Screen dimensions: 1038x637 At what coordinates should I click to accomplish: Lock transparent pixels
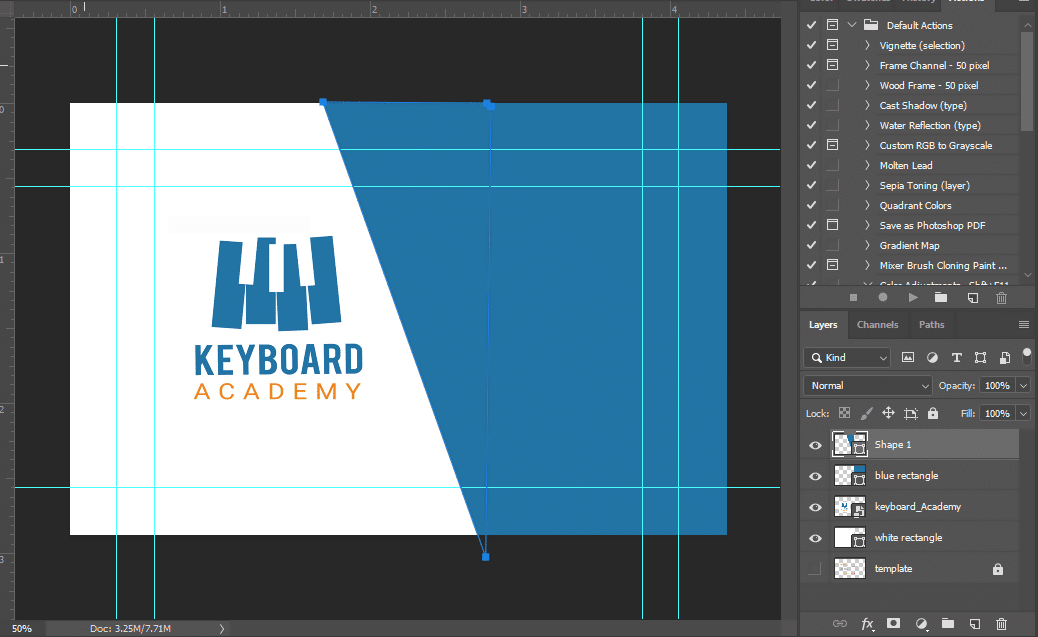[844, 413]
